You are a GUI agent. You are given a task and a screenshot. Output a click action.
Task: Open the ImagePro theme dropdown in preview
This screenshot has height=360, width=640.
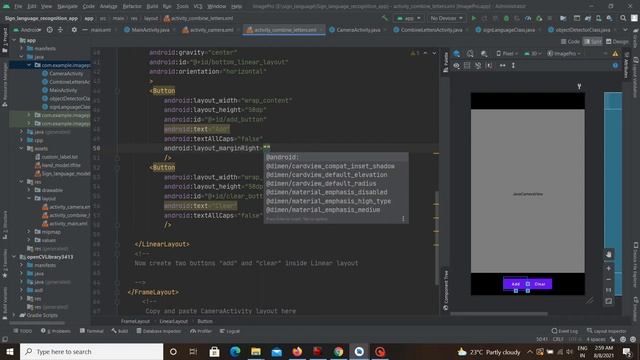coord(565,54)
